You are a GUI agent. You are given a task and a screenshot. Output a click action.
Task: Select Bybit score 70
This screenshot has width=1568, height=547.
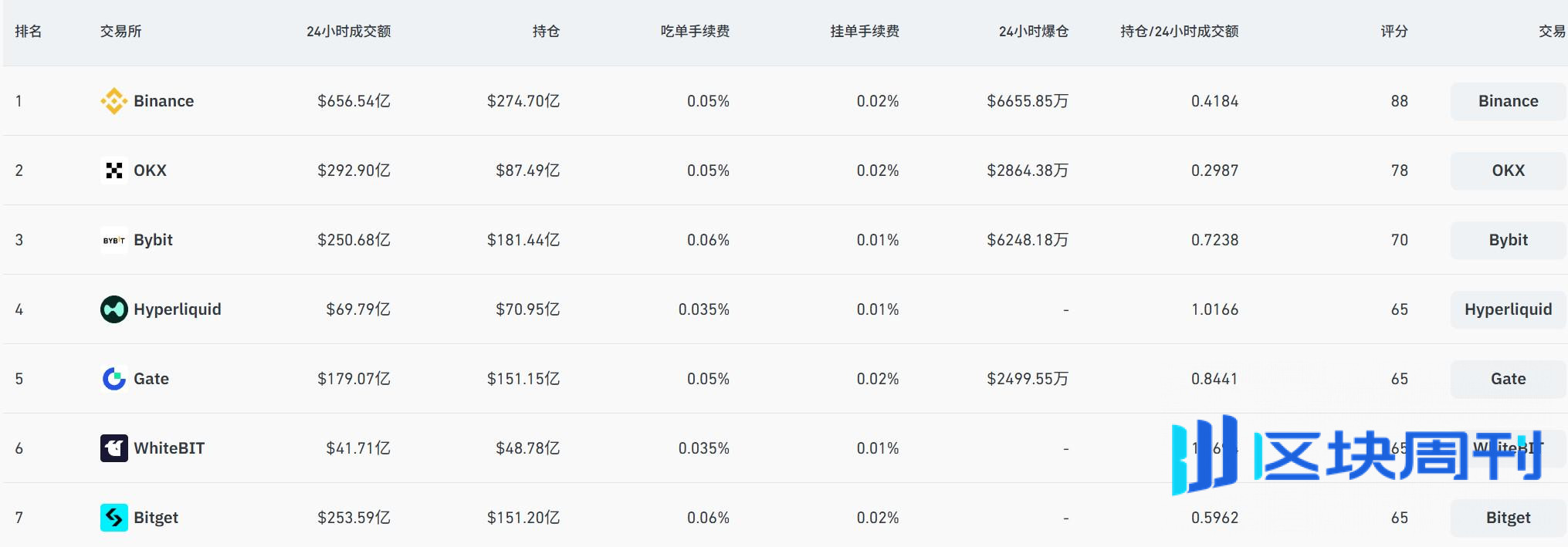coord(1400,240)
